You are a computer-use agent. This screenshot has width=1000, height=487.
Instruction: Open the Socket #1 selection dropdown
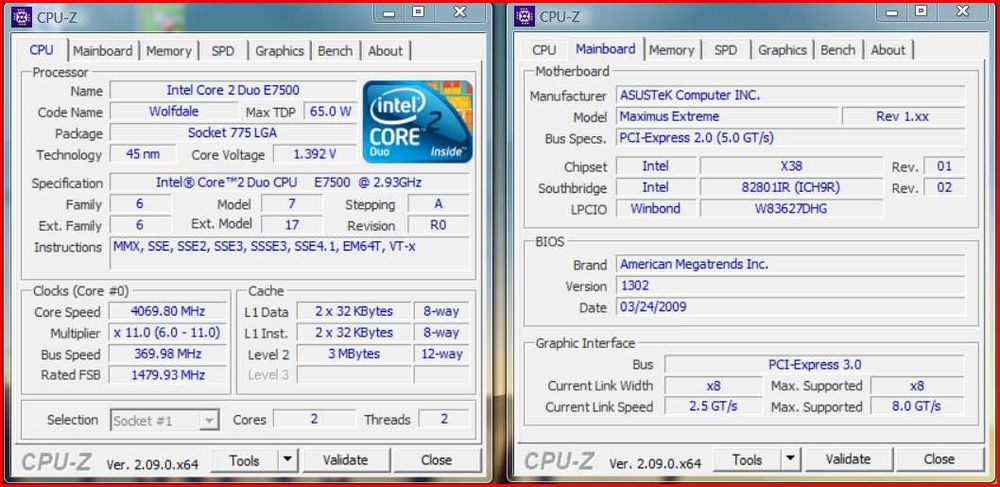pos(165,421)
